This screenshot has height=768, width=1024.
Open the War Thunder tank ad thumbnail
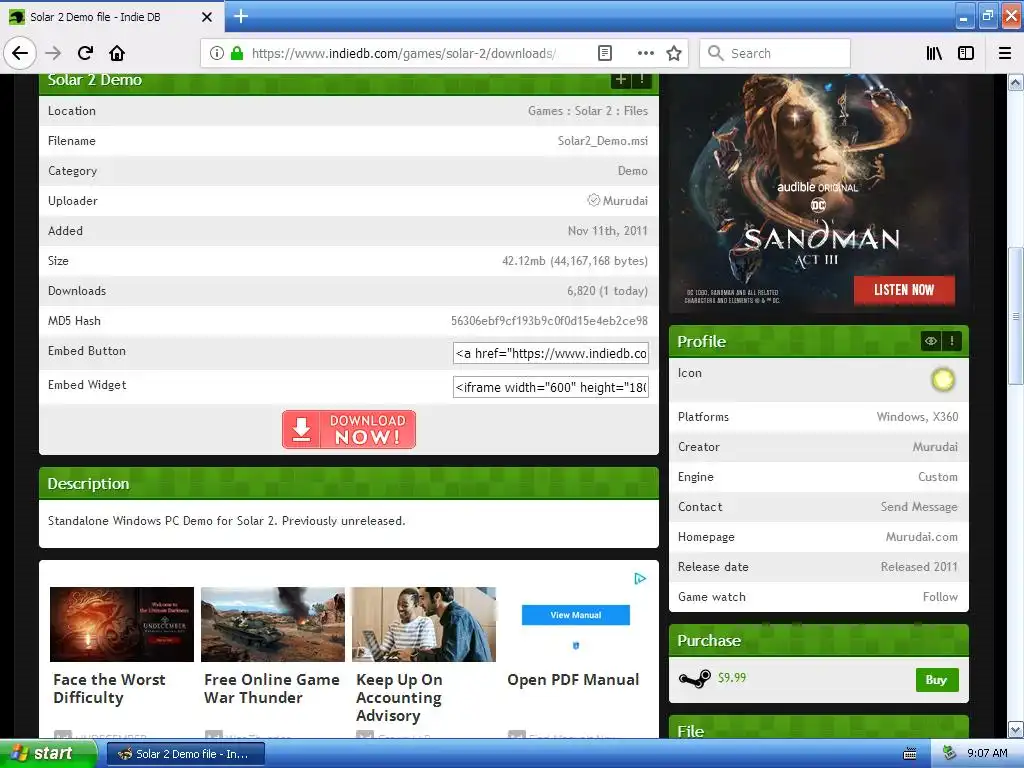click(273, 624)
